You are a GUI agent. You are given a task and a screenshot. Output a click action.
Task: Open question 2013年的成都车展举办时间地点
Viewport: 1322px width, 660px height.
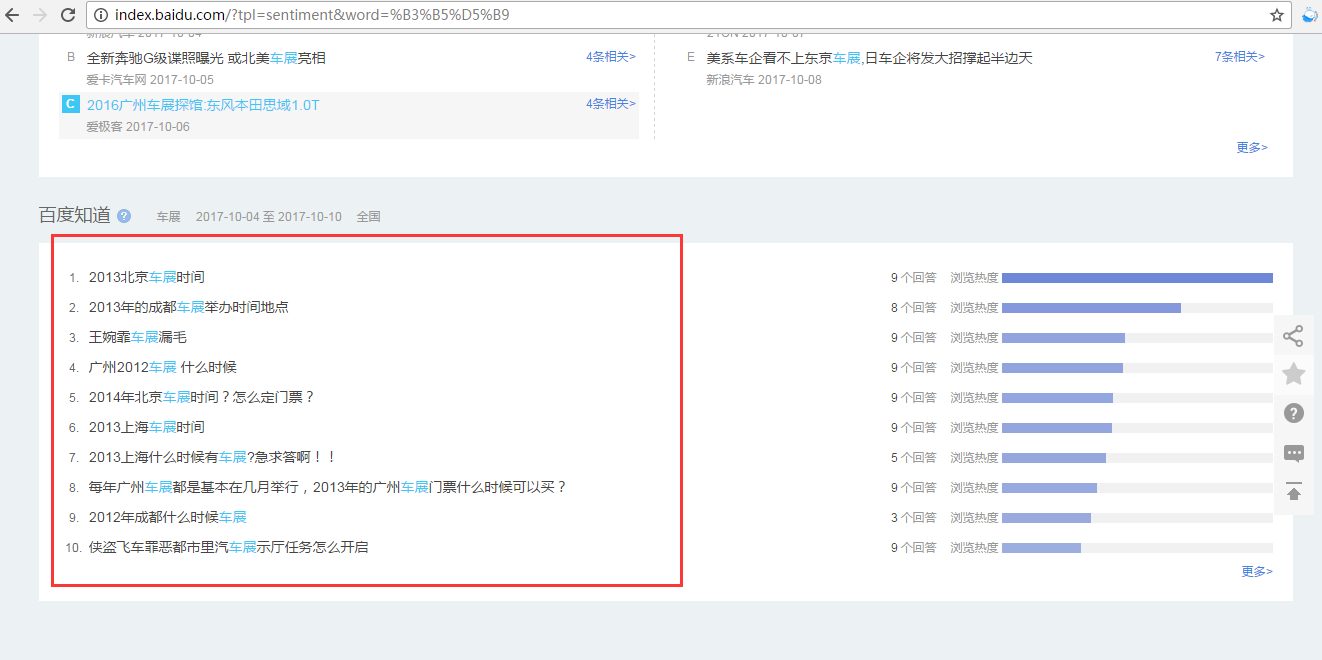click(x=189, y=307)
